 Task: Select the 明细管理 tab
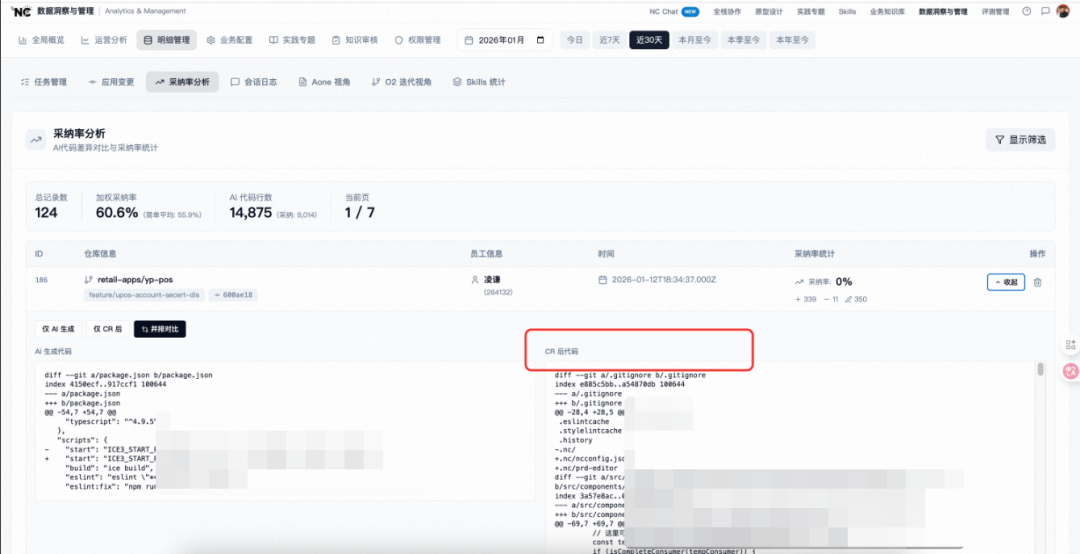(x=167, y=40)
